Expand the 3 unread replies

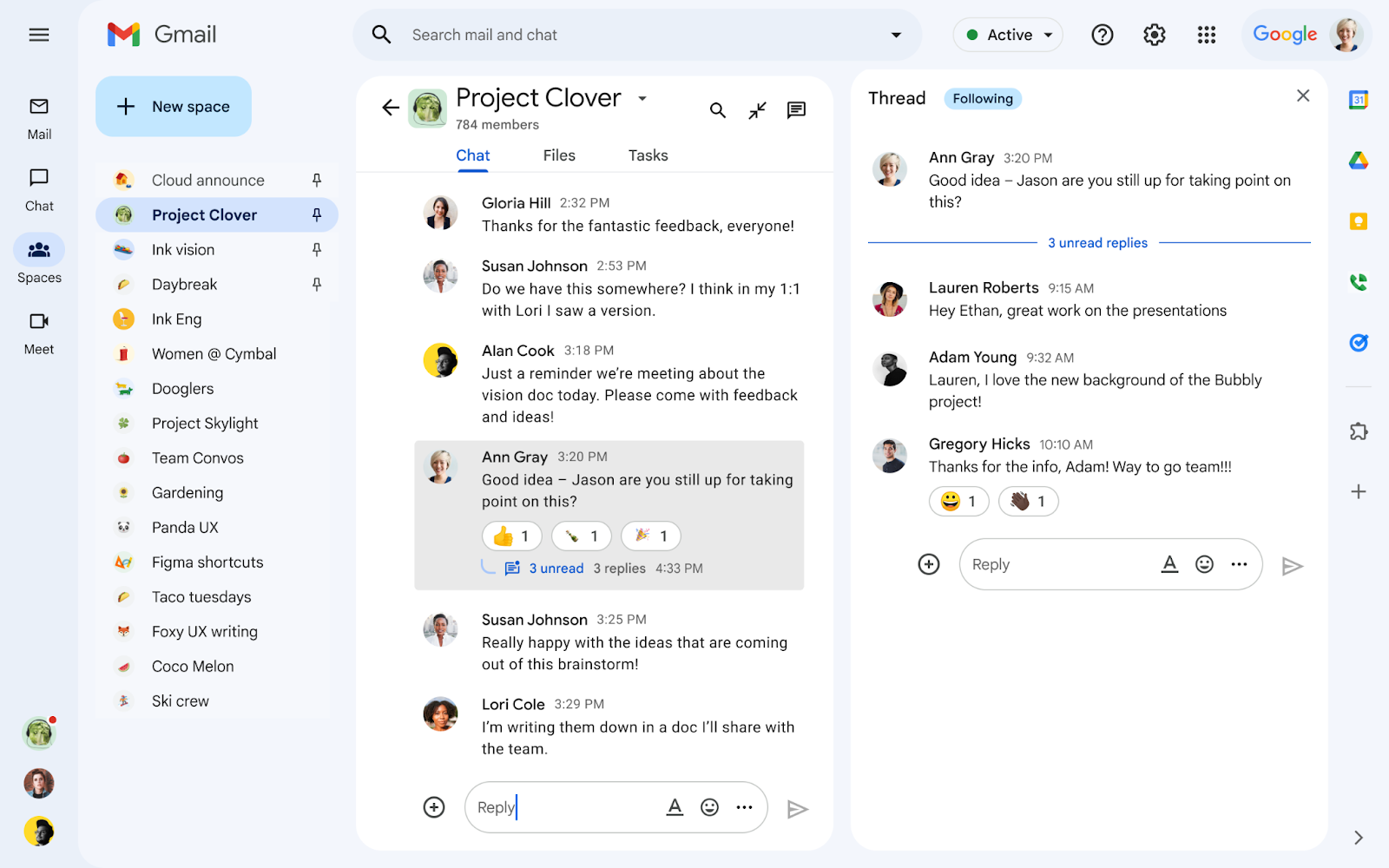click(1097, 242)
